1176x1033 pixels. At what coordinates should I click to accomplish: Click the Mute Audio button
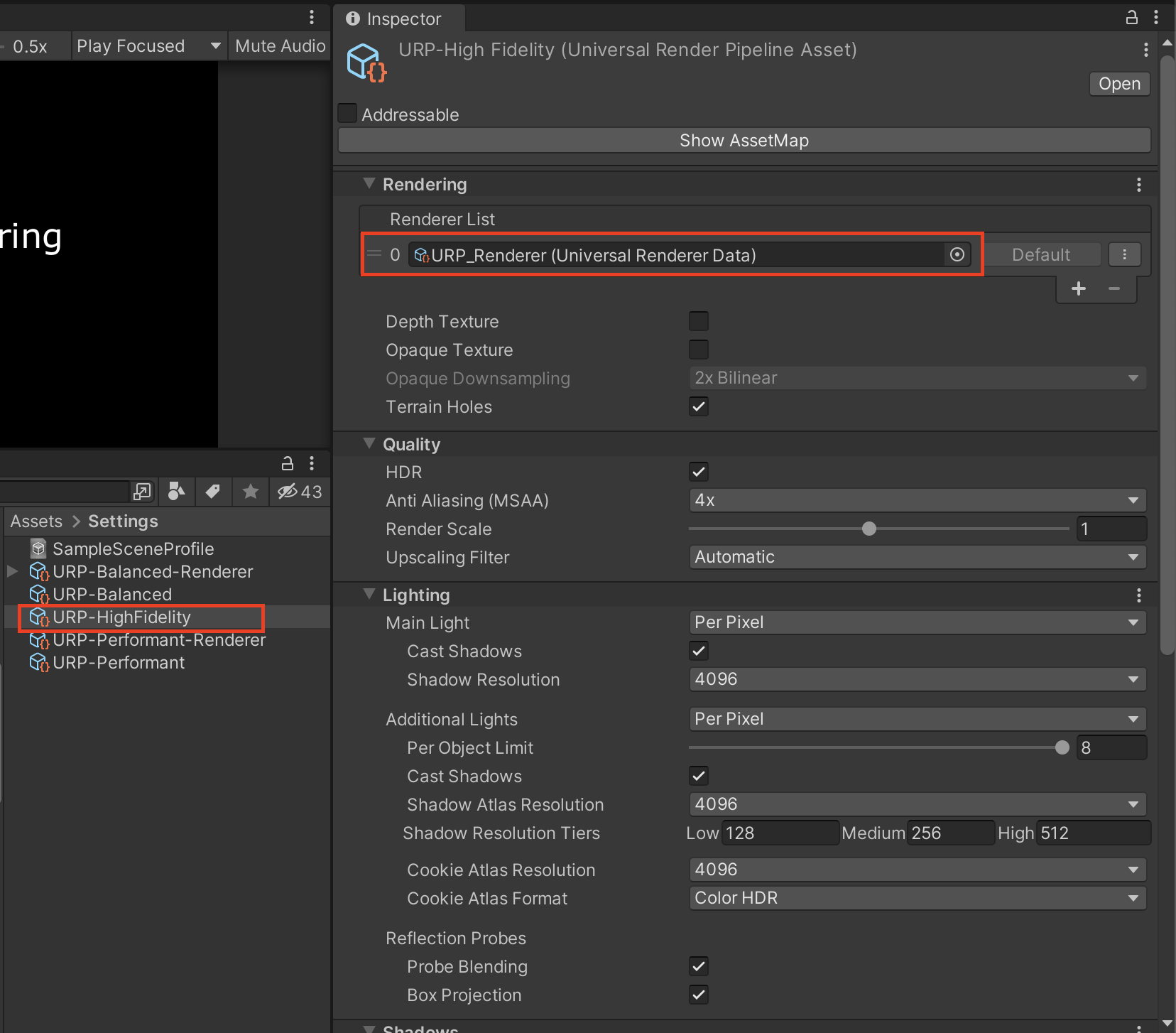tap(280, 46)
